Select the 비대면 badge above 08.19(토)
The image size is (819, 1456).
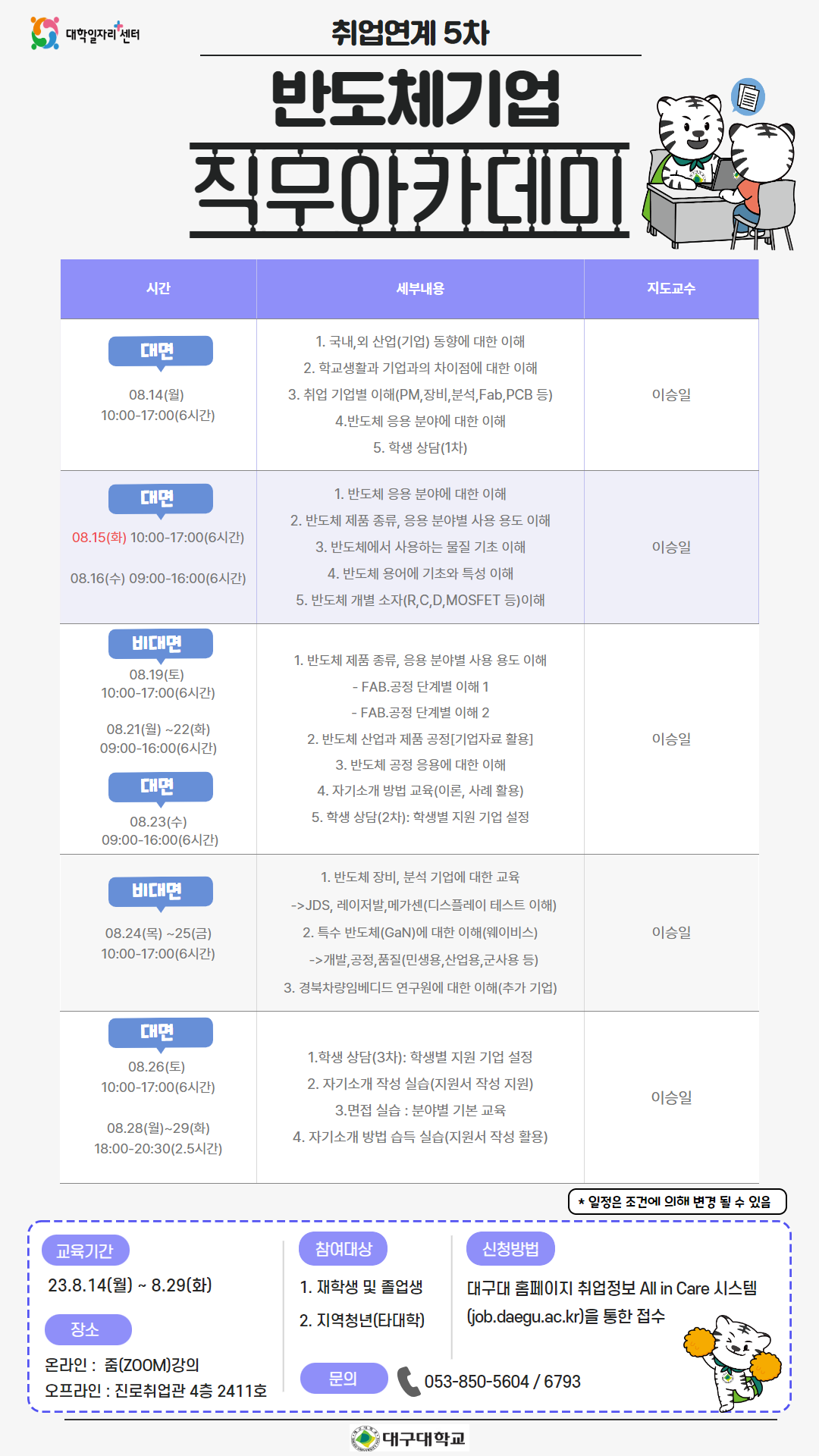tap(161, 645)
